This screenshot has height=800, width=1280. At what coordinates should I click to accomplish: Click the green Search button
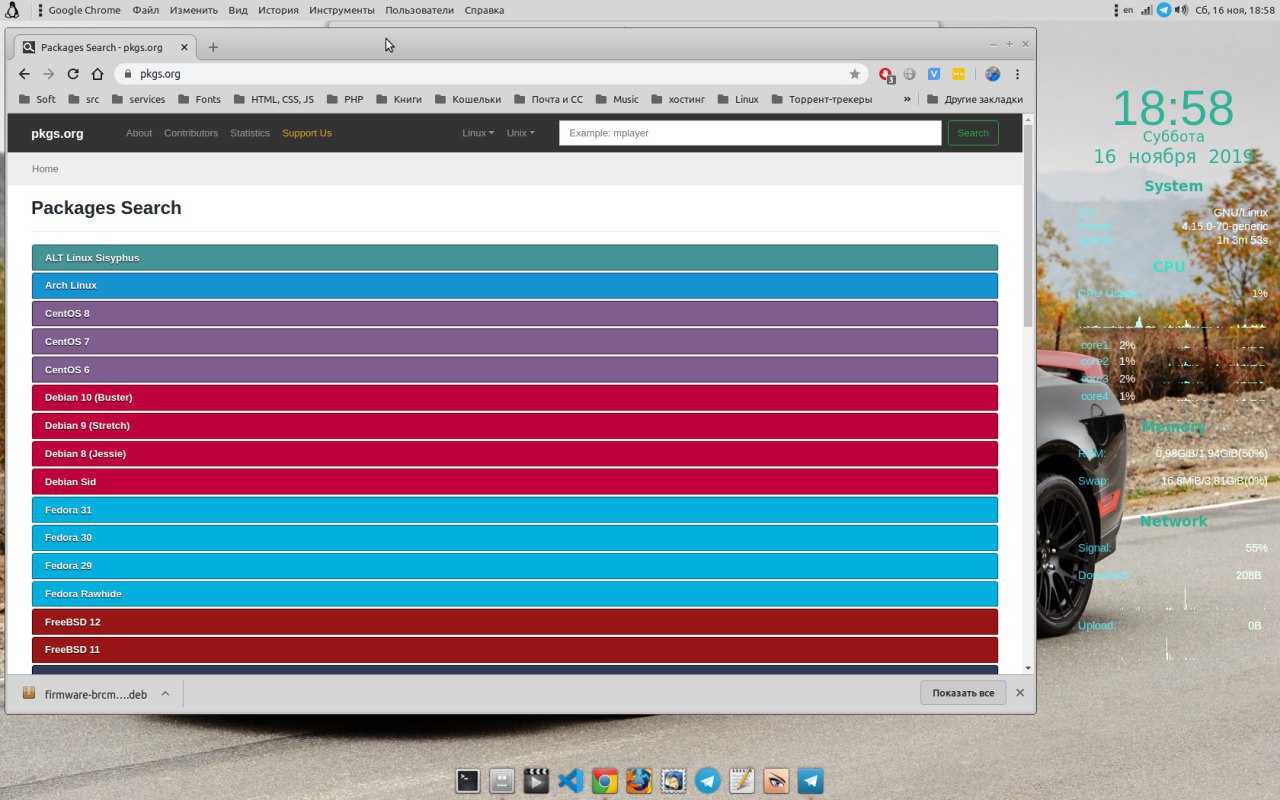point(973,133)
